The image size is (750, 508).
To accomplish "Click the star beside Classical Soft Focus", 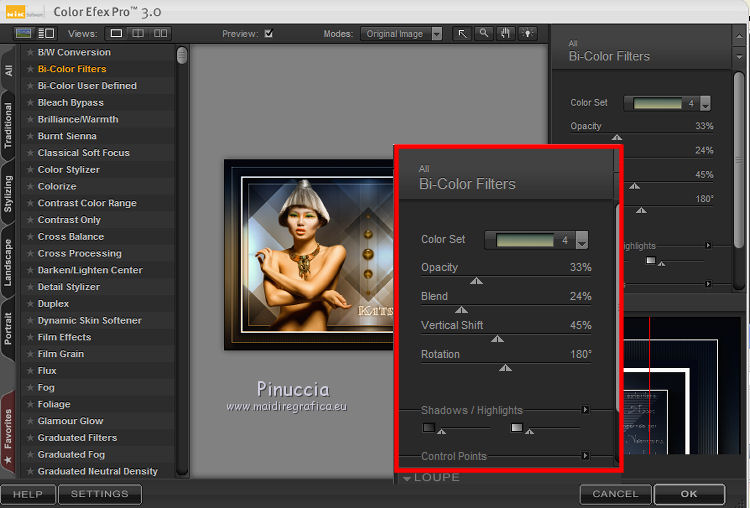I will coord(30,153).
